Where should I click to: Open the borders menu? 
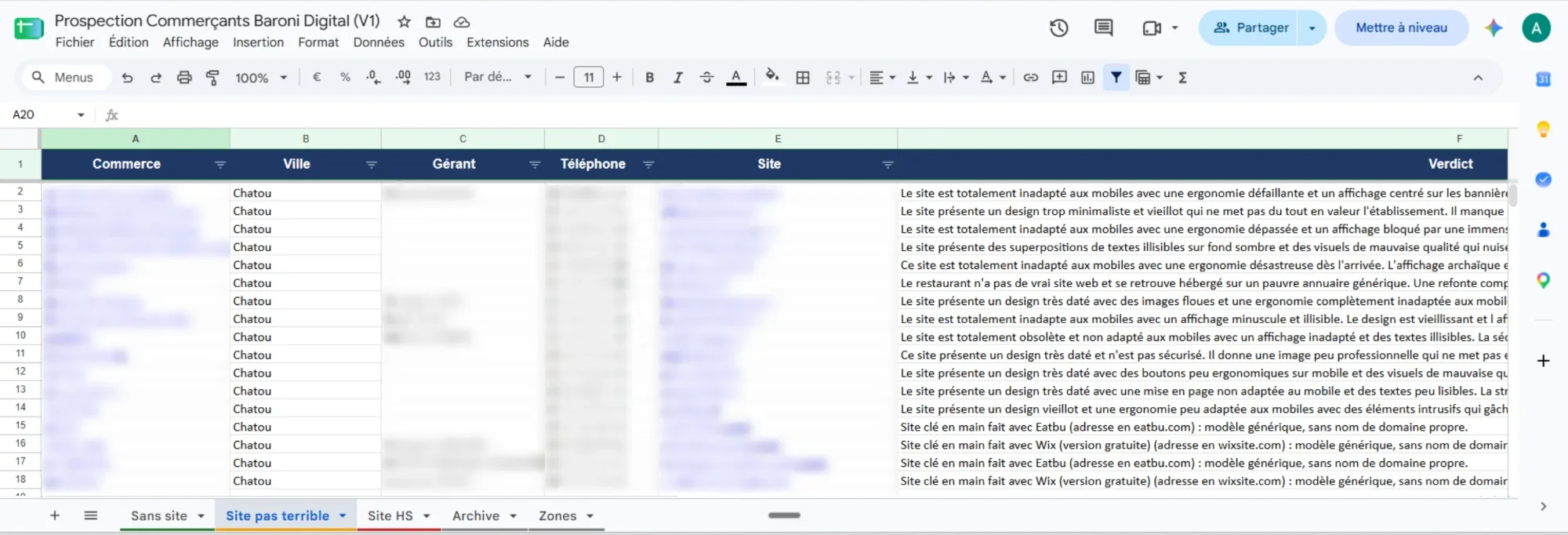pos(803,77)
